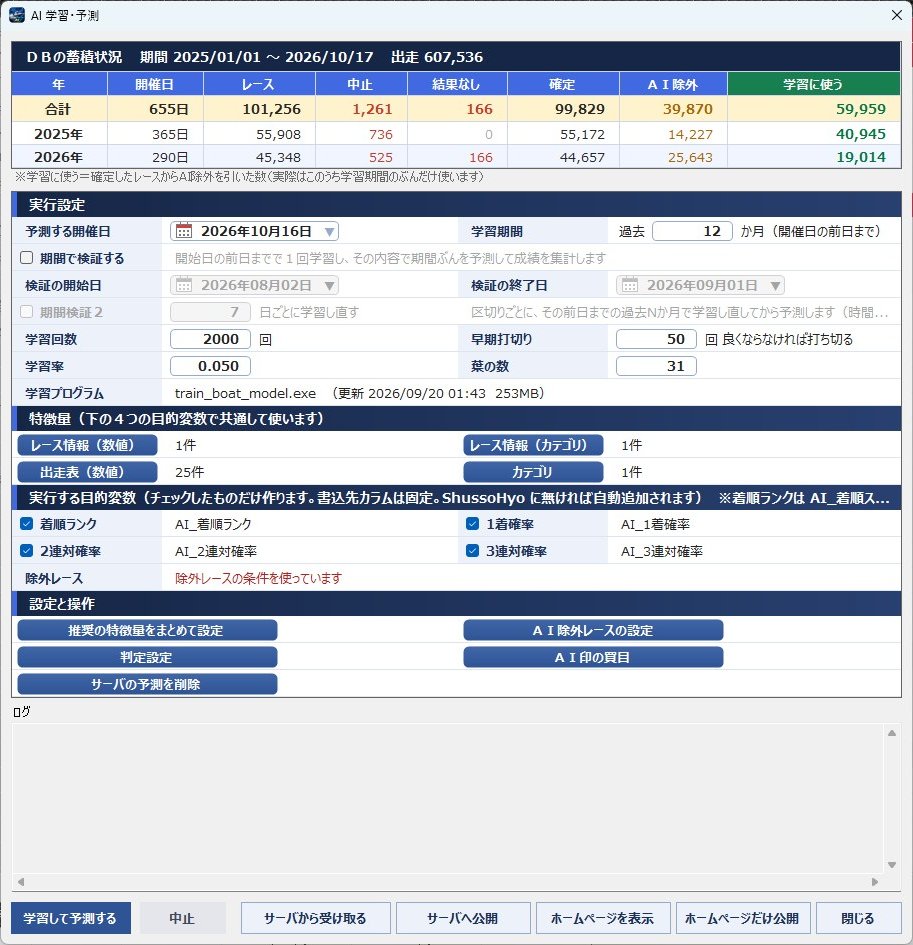Click the ＡＩ除外 column header
The width and height of the screenshot is (913, 945).
click(673, 84)
